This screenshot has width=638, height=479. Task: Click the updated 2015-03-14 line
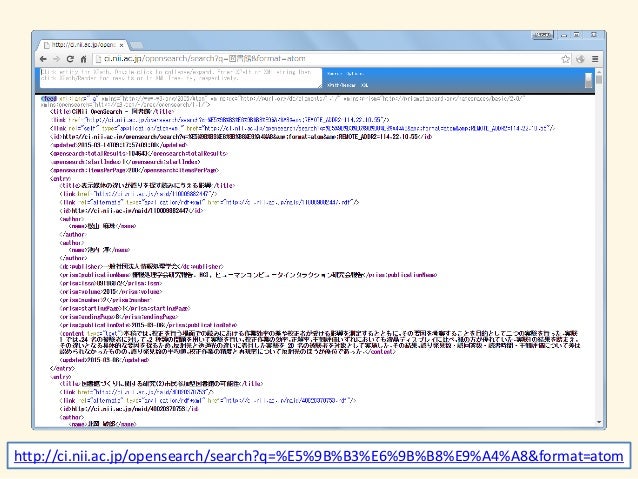click(119, 145)
